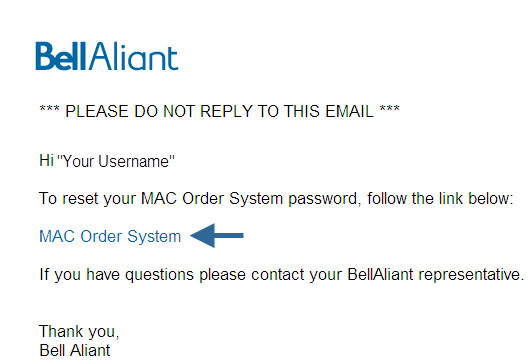This screenshot has width=530, height=364.
Task: Click the Bell Aliant signature text
Action: click(75, 350)
